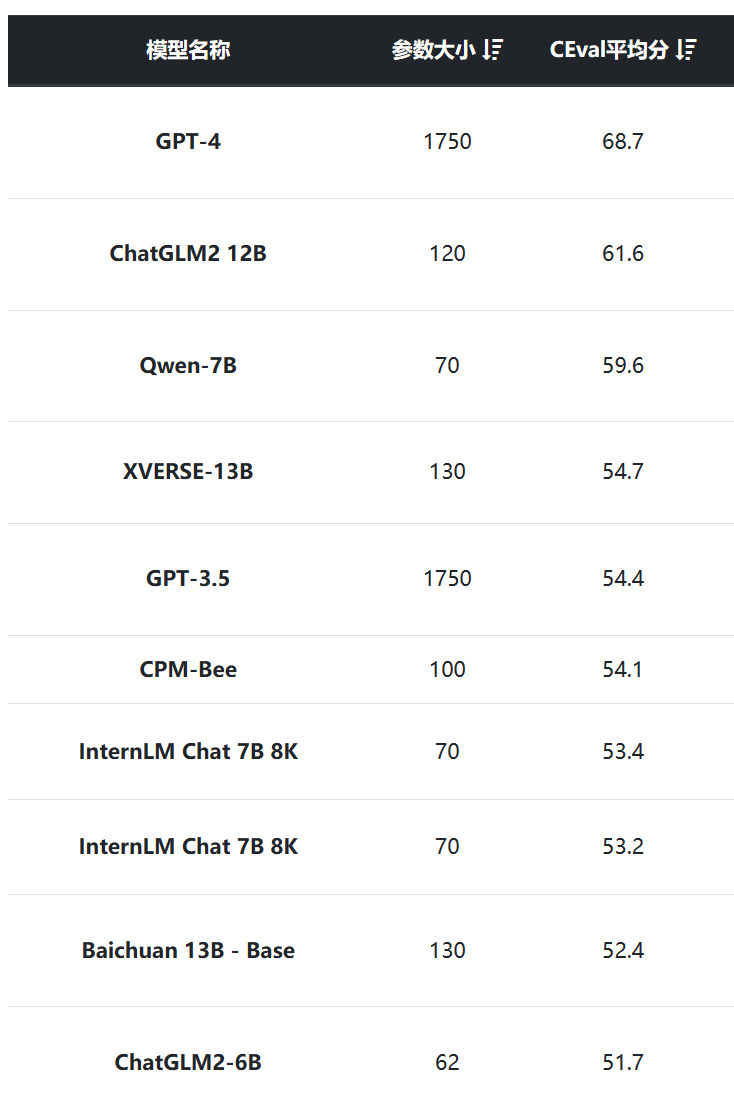Click the ChatGLM2-6B model name
The image size is (734, 1112).
(188, 1062)
